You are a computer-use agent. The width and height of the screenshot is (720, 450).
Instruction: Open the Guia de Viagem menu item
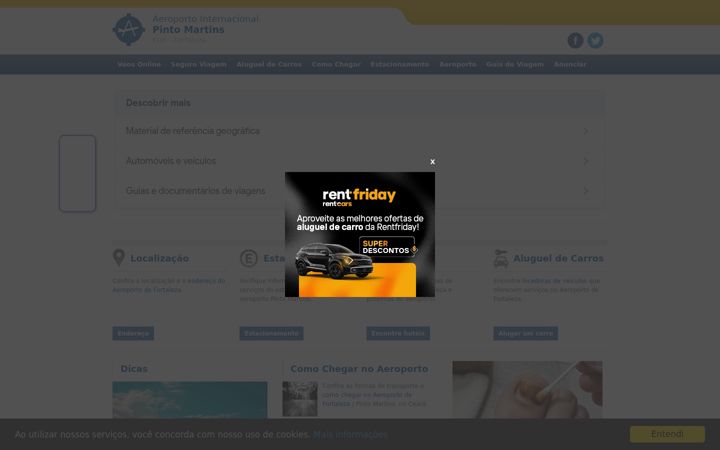515,64
